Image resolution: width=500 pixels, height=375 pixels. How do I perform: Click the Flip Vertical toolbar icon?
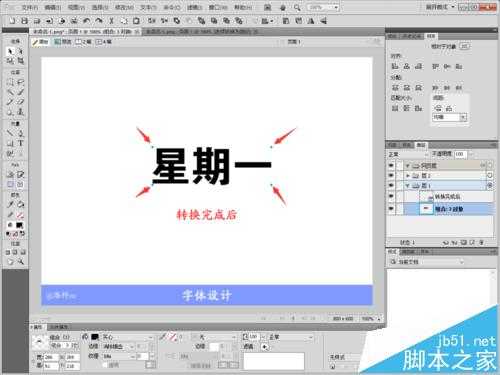click(323, 21)
